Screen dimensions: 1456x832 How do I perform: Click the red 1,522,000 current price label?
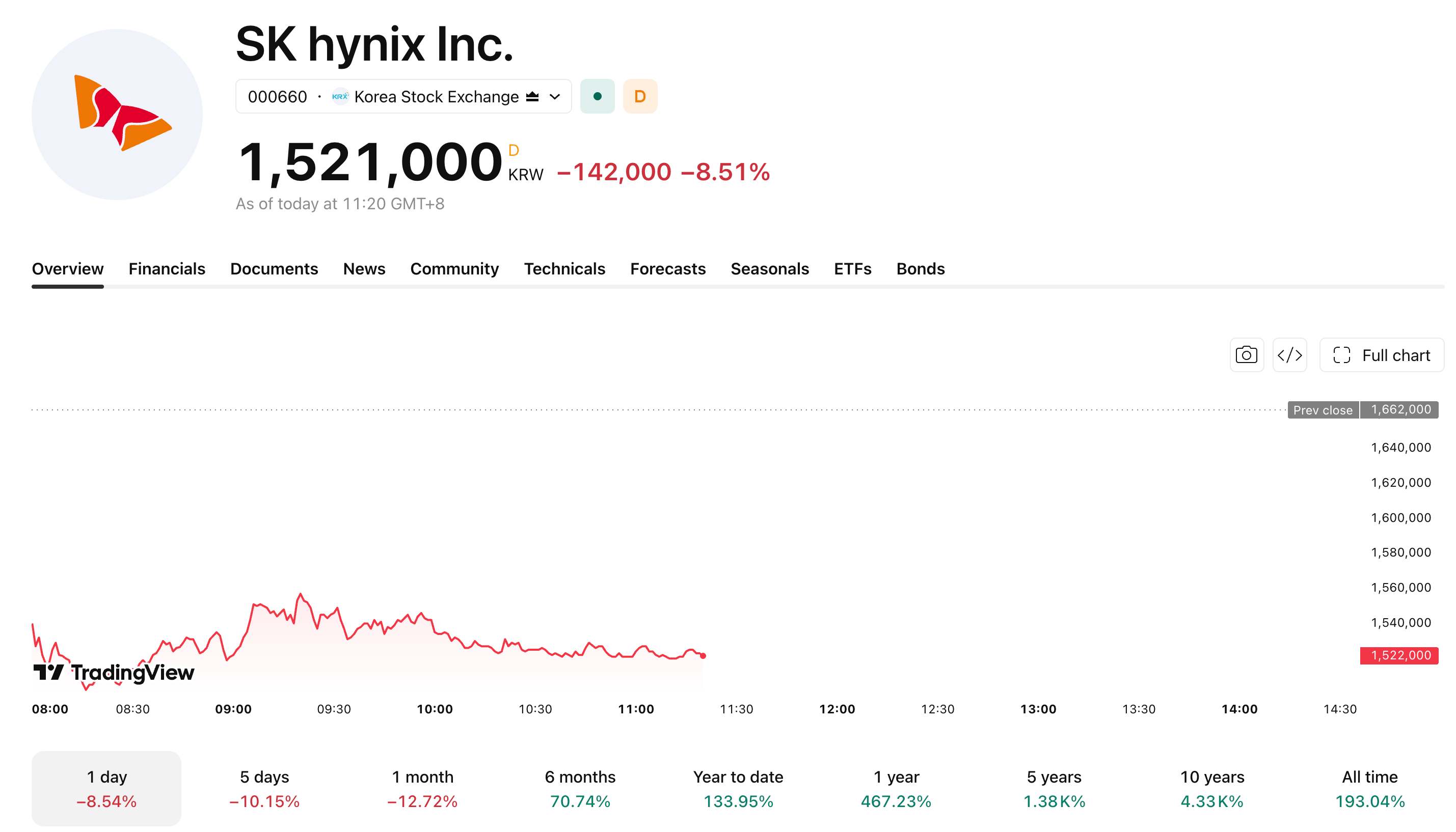tap(1399, 655)
